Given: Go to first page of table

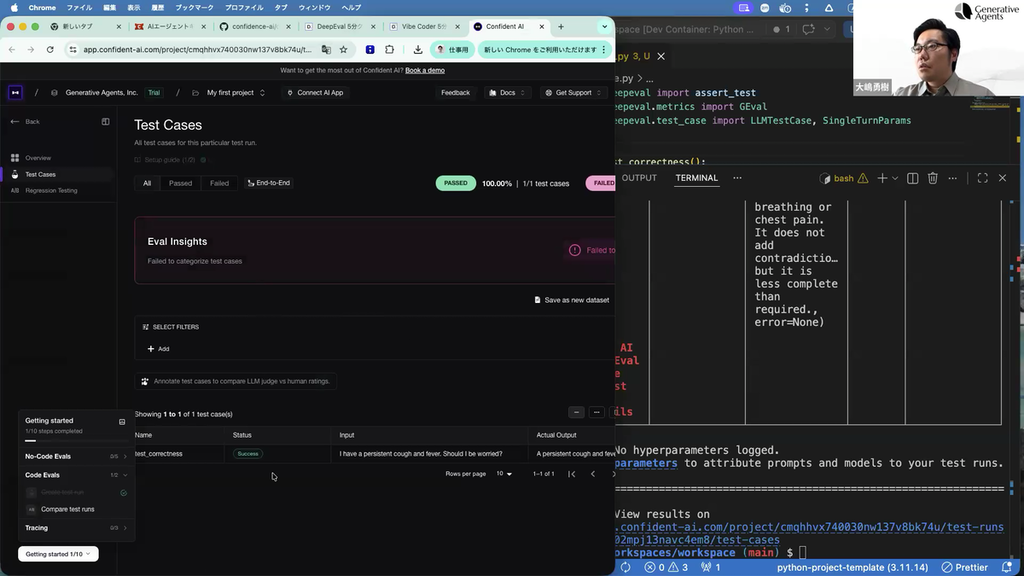Looking at the screenshot, I should tap(571, 474).
